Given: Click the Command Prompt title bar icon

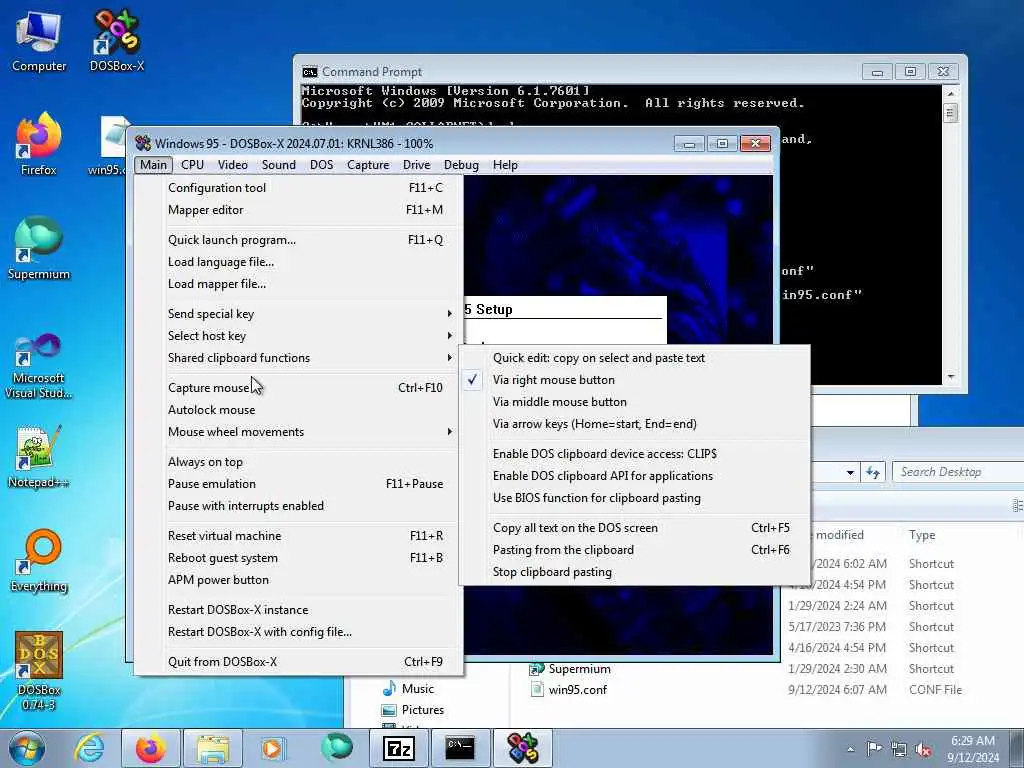Looking at the screenshot, I should point(310,71).
